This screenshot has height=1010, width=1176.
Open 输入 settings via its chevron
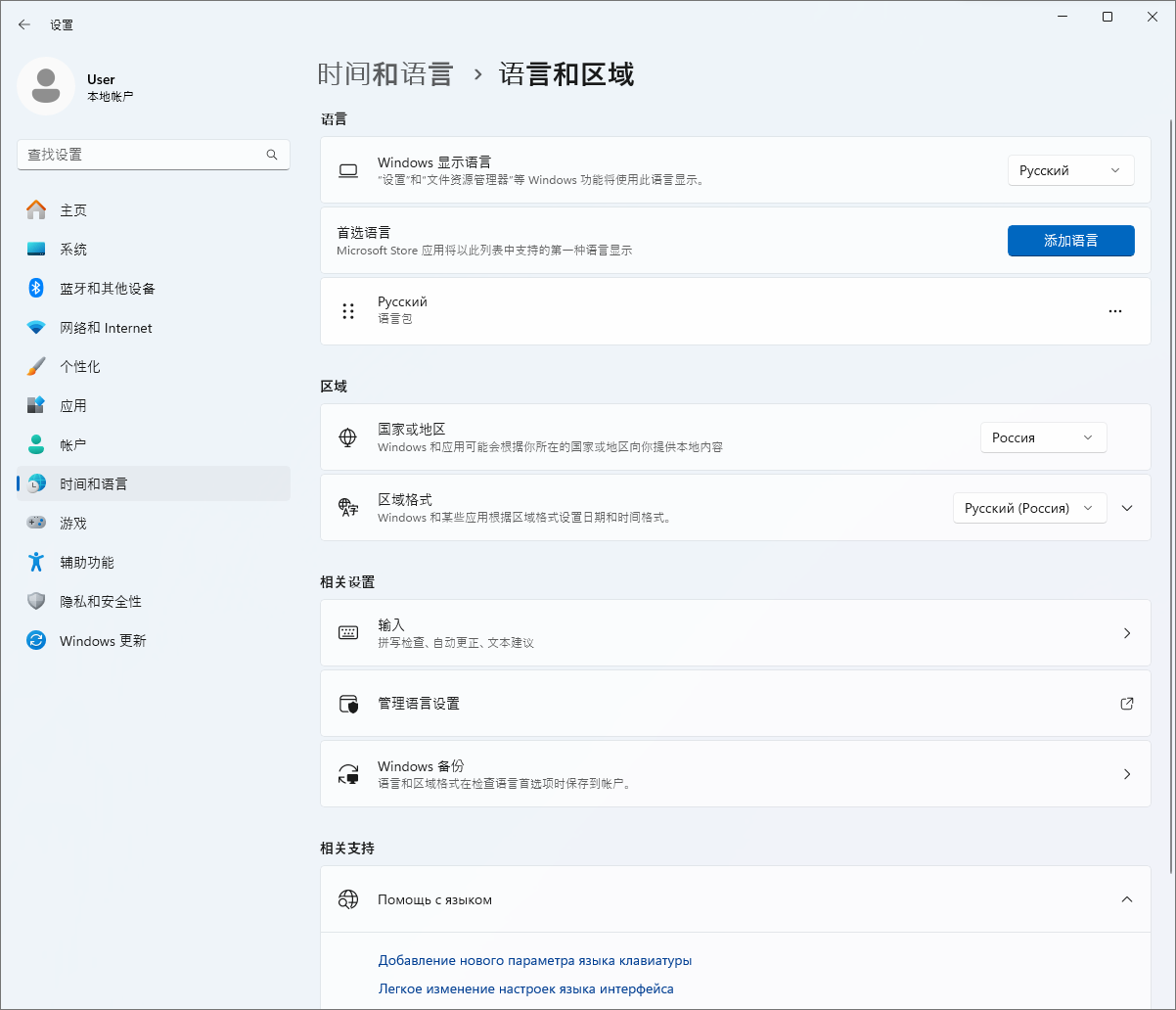pyautogui.click(x=1127, y=633)
